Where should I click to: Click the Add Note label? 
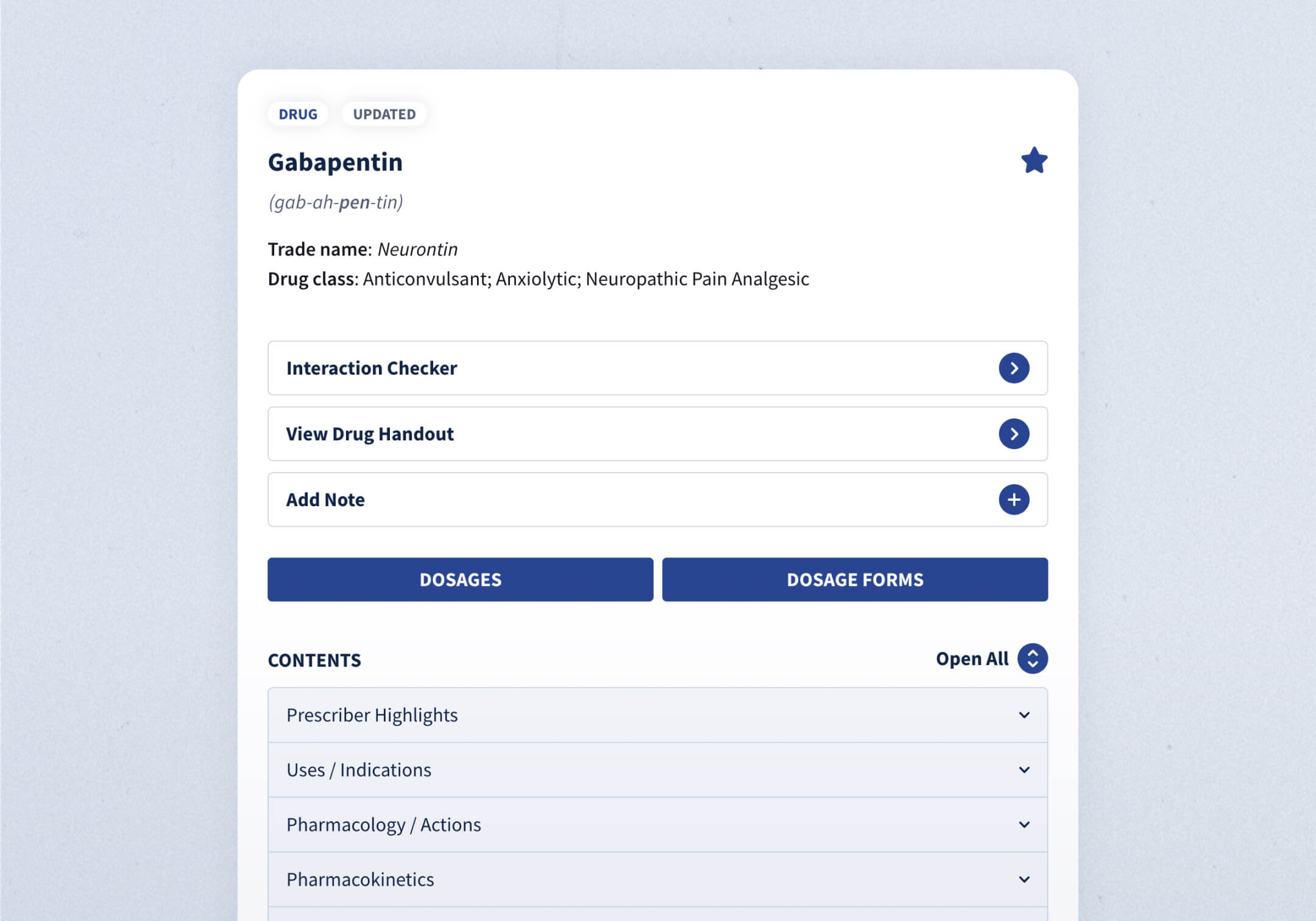325,499
